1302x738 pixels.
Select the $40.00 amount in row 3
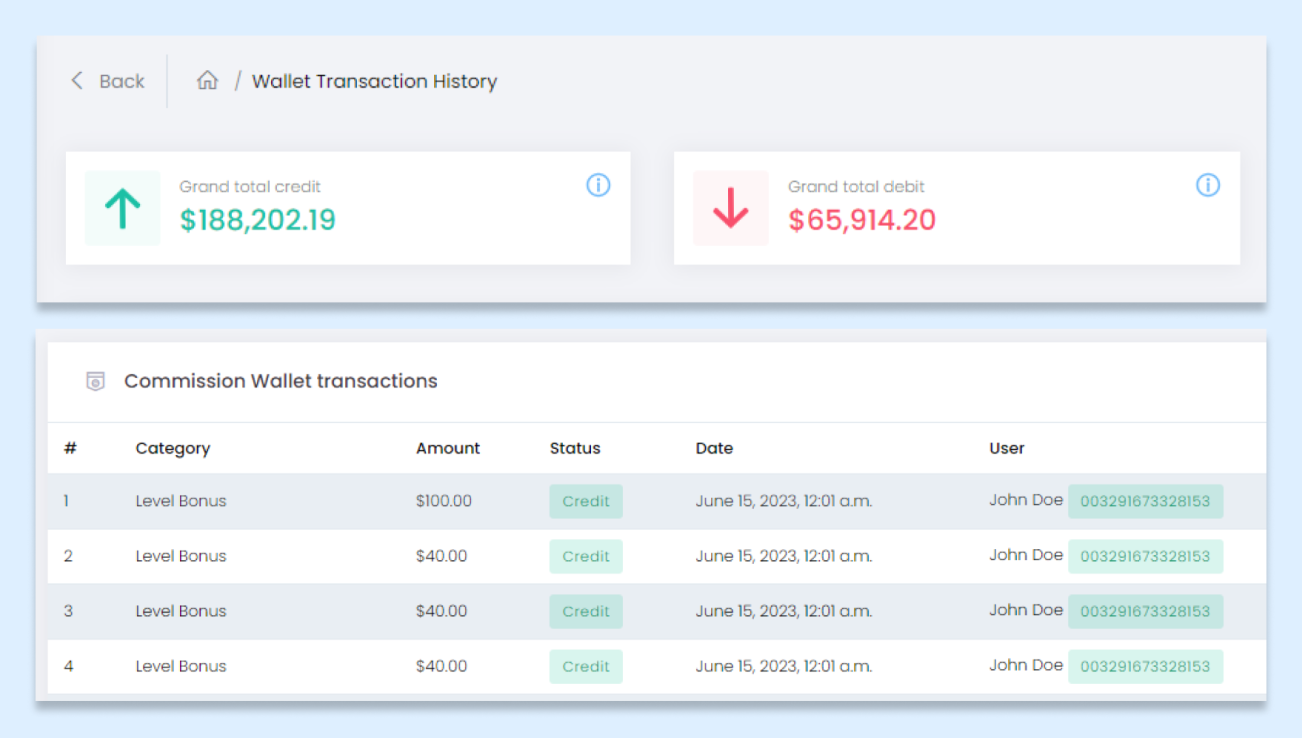pyautogui.click(x=441, y=611)
